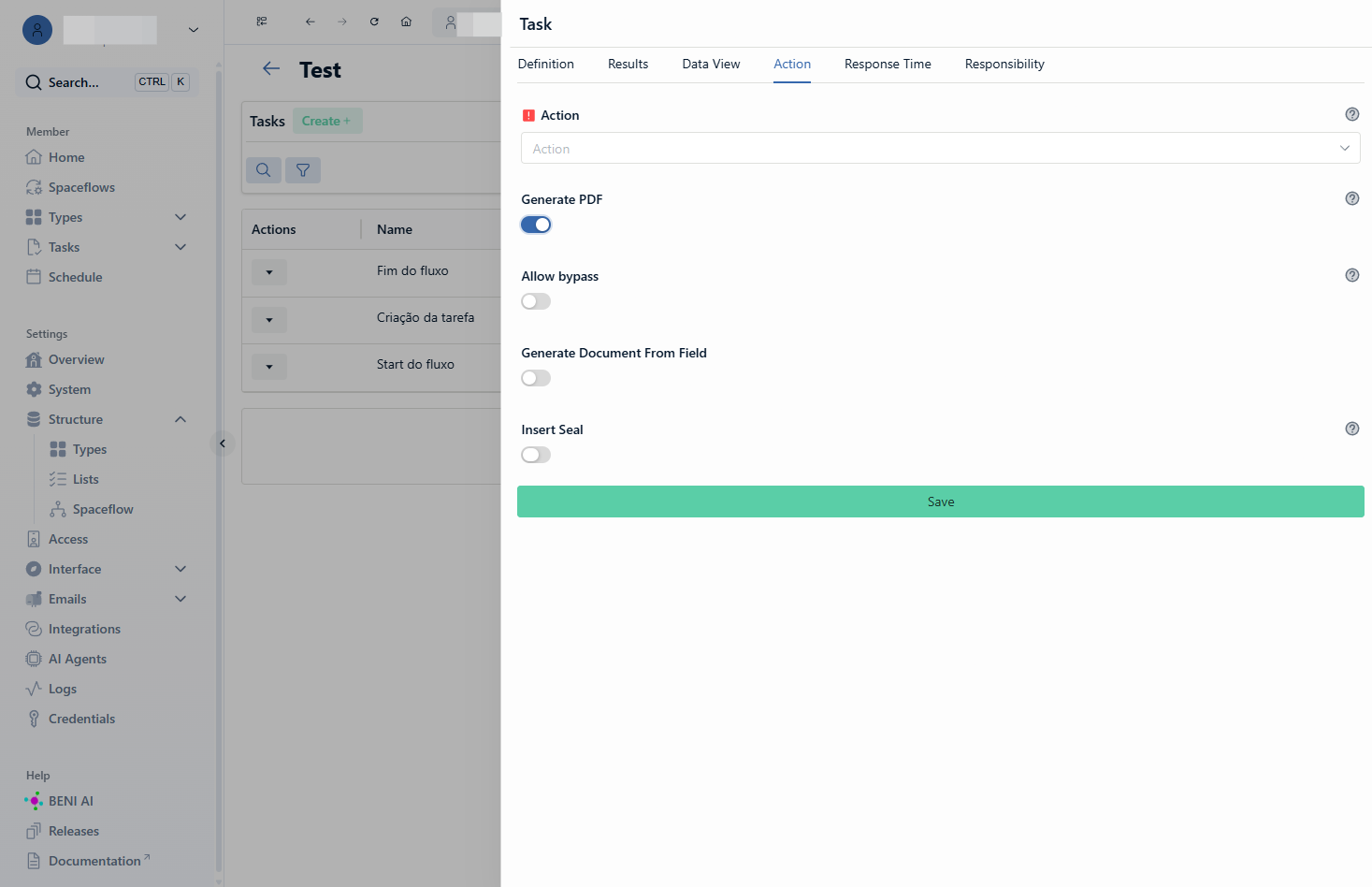
Task: Expand the Interface section
Action: click(181, 569)
